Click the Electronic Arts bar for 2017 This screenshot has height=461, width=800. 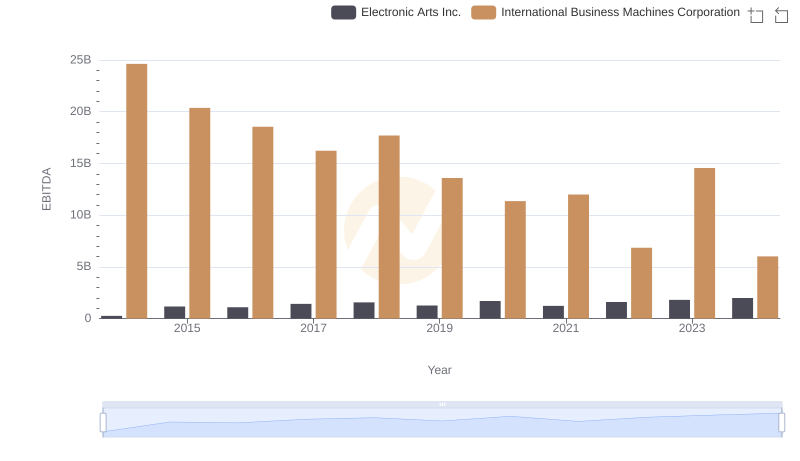[x=301, y=311]
